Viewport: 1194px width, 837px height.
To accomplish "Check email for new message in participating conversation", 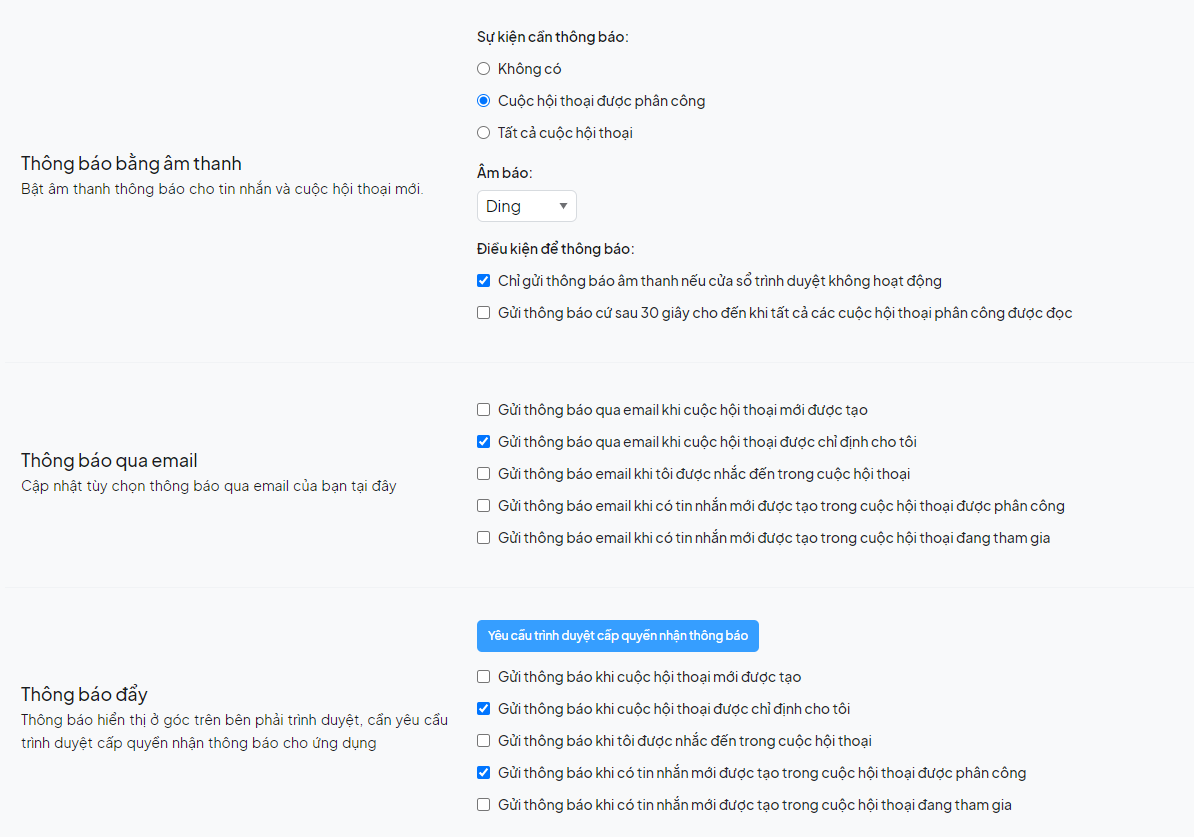I will (x=484, y=538).
